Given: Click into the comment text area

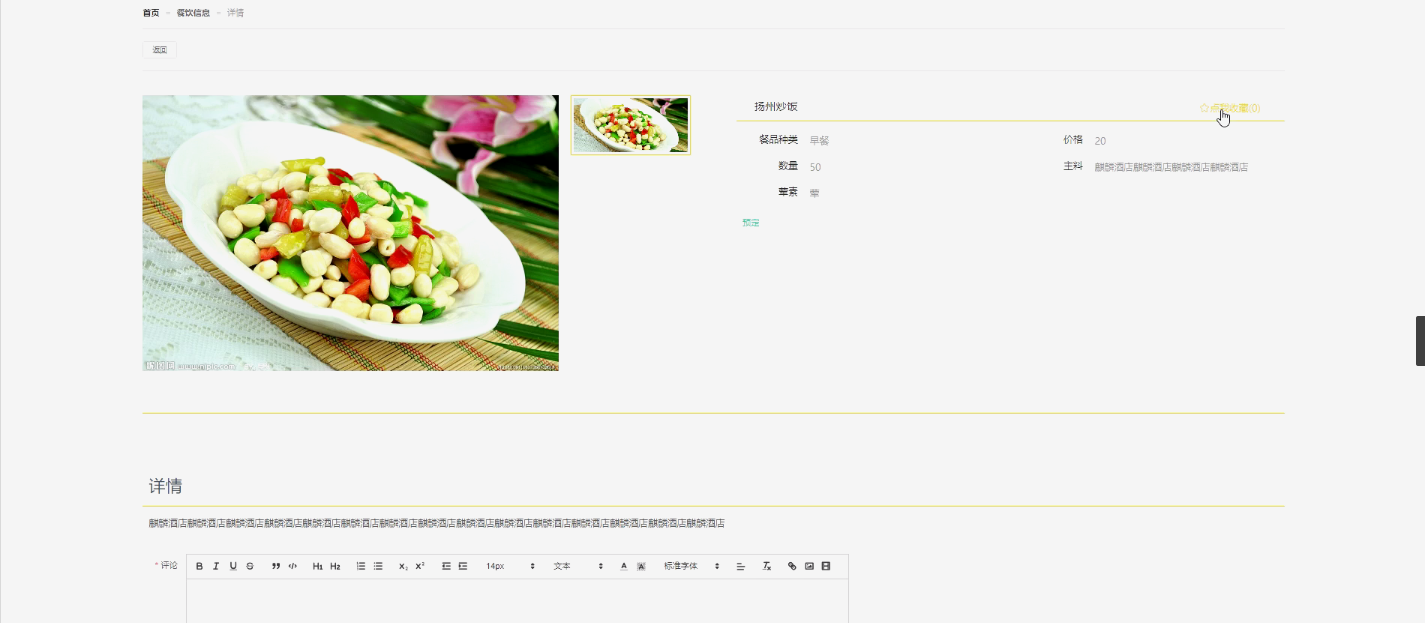Looking at the screenshot, I should point(517,601).
